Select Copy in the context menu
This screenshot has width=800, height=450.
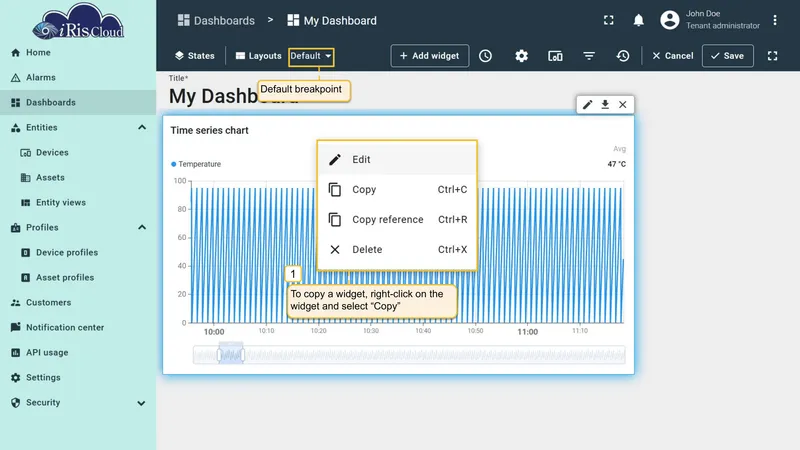coord(397,189)
